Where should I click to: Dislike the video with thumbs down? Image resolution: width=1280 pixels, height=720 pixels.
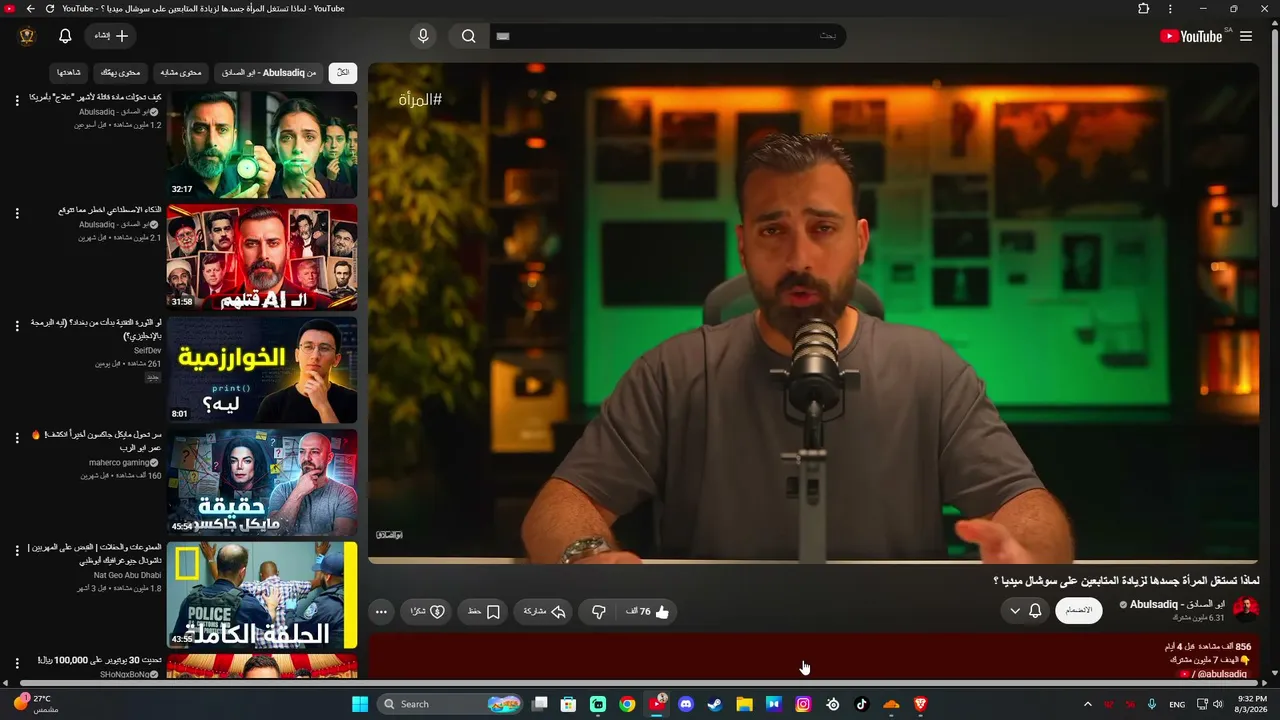tap(599, 612)
